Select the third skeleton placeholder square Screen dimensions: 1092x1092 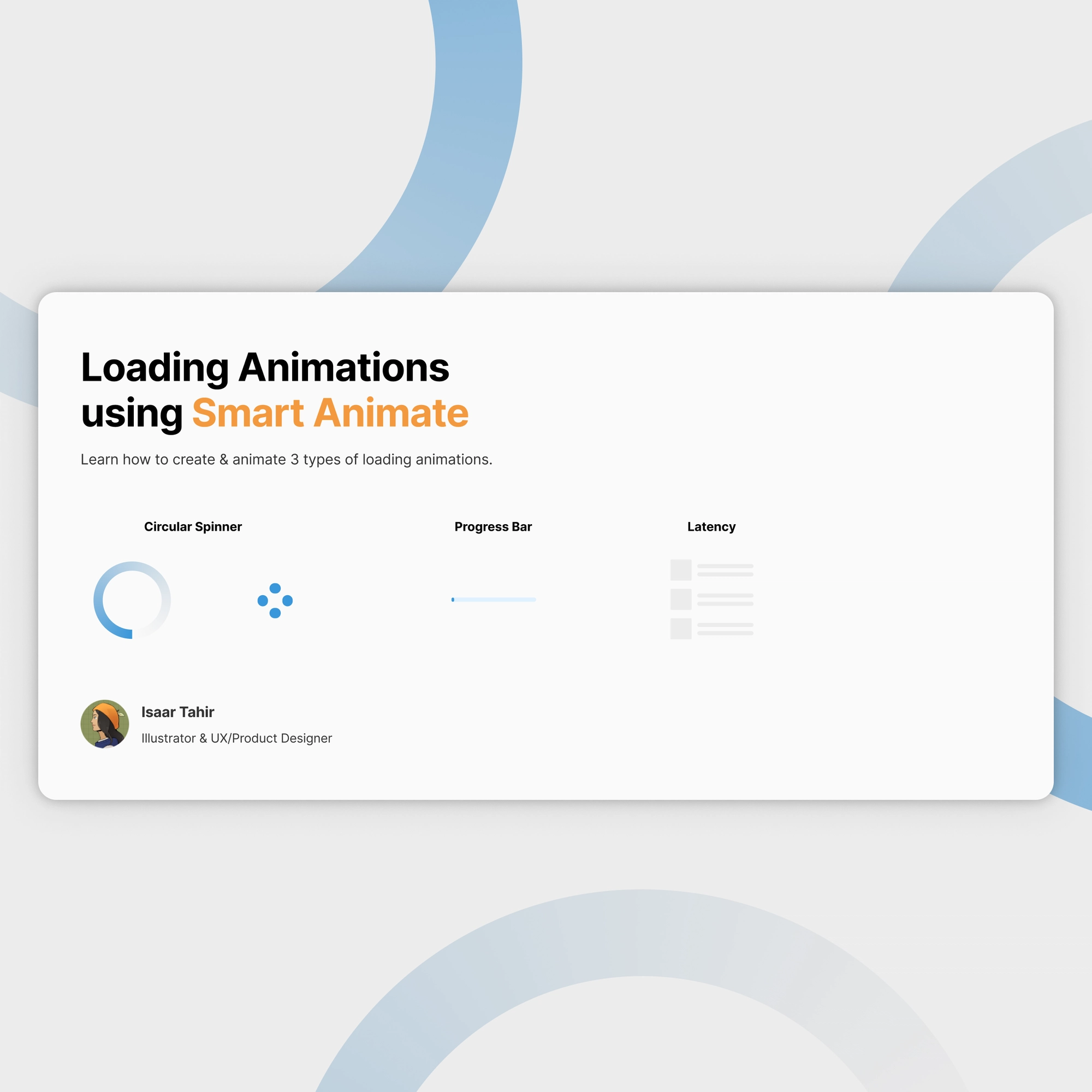click(680, 628)
